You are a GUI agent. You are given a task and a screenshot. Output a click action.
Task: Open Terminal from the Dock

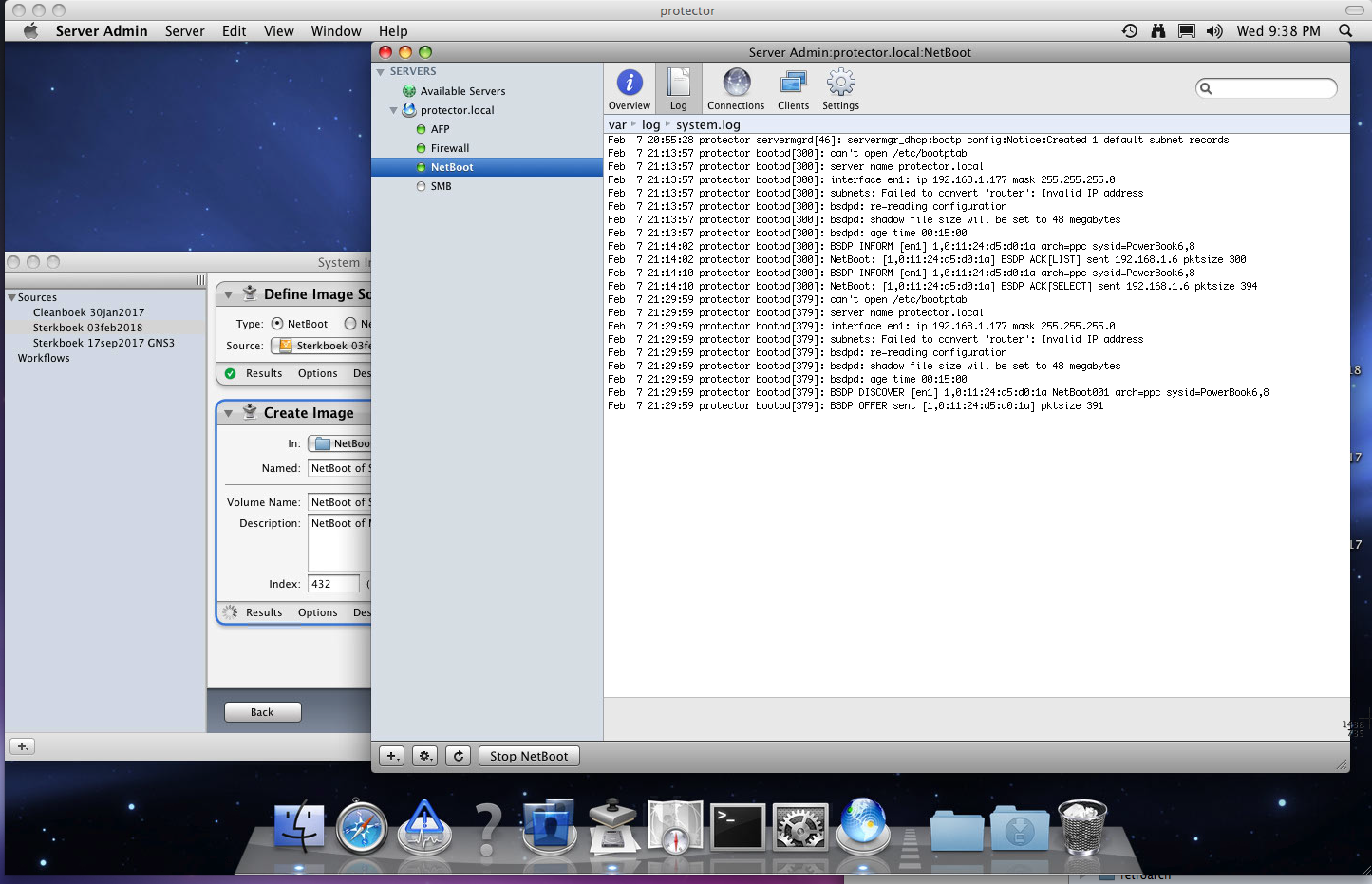pos(738,827)
